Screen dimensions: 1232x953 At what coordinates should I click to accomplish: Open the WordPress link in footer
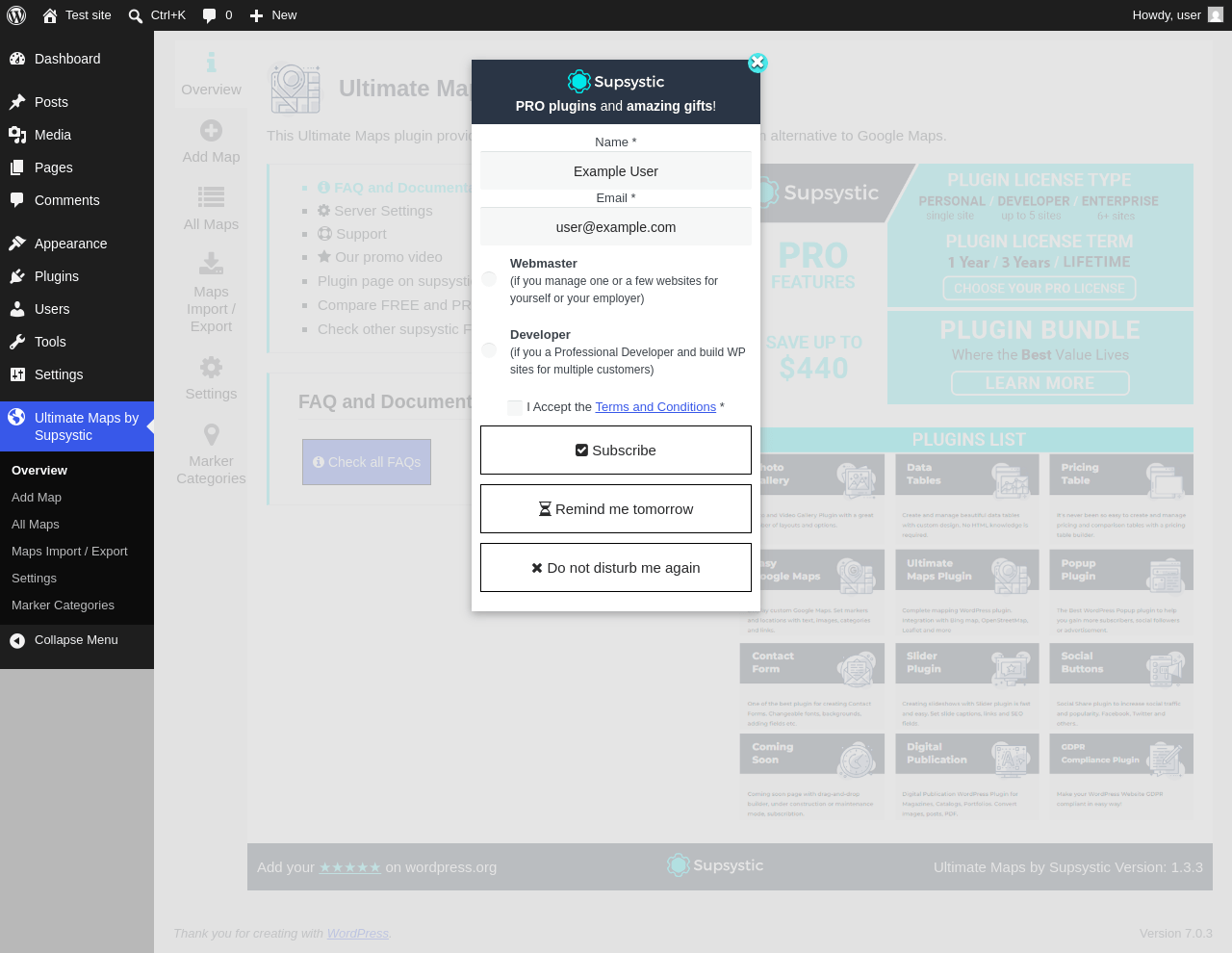coord(358,934)
